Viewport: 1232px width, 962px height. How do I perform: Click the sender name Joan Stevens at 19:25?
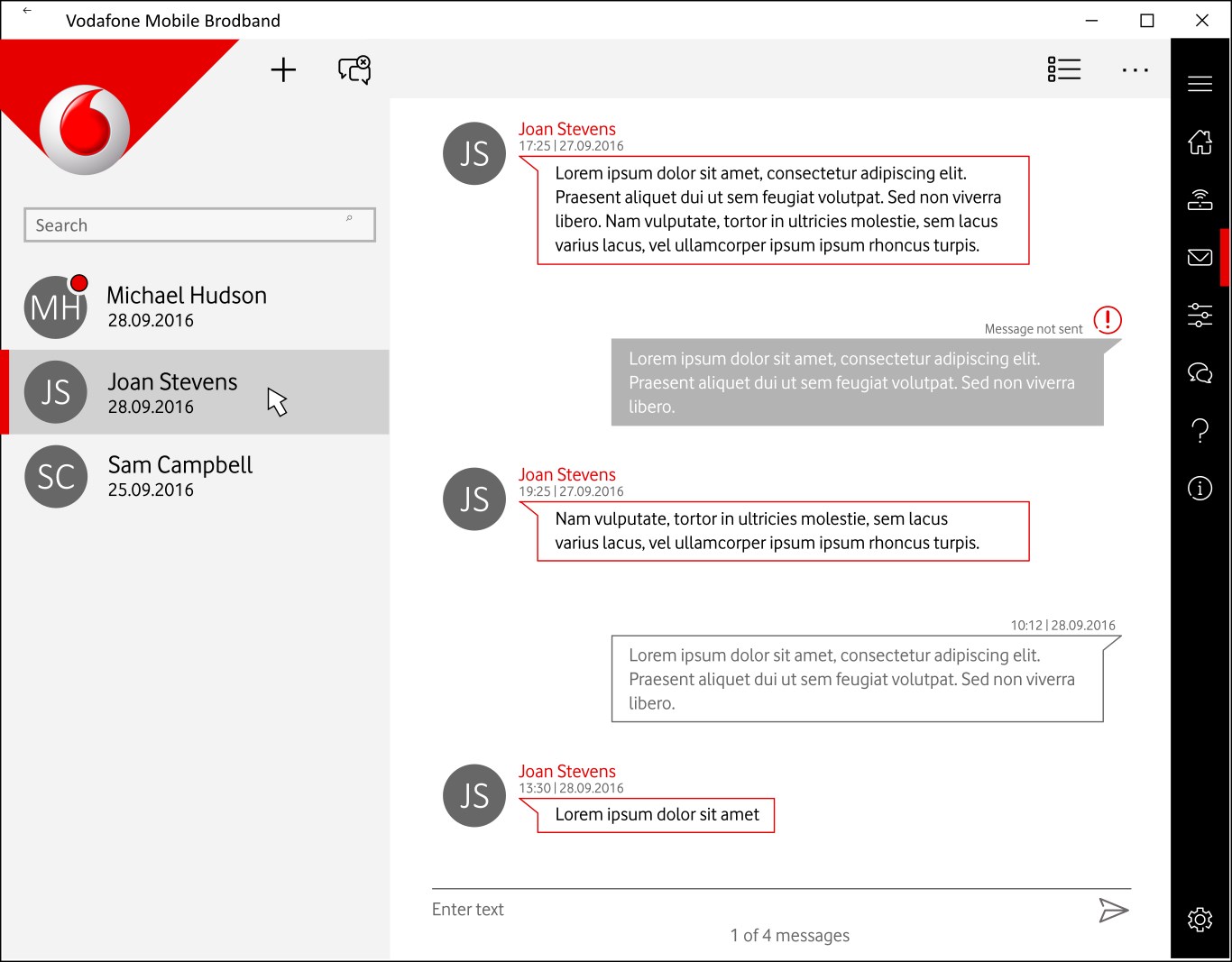tap(566, 474)
